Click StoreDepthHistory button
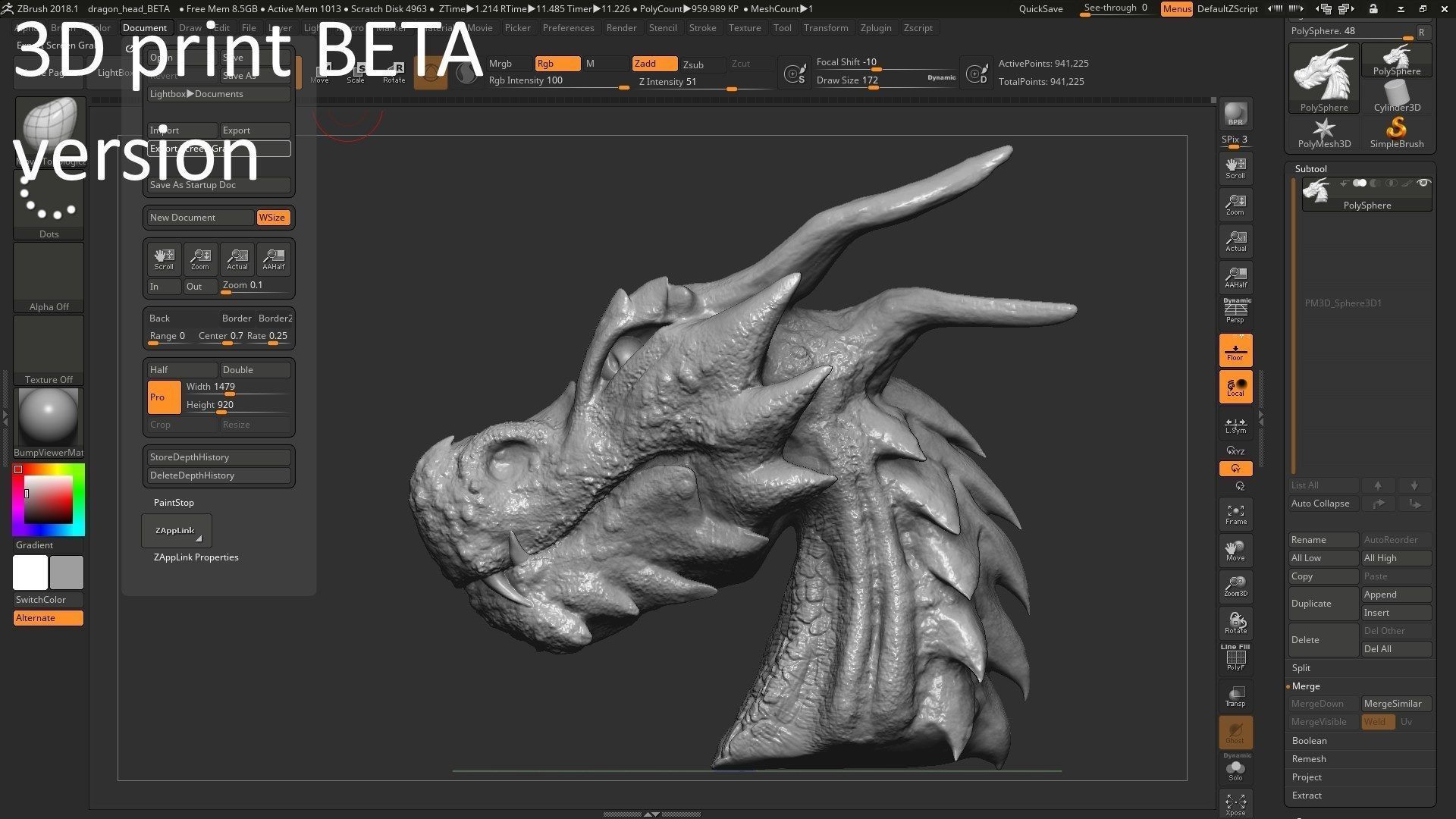Image resolution: width=1456 pixels, height=819 pixels. 218,457
